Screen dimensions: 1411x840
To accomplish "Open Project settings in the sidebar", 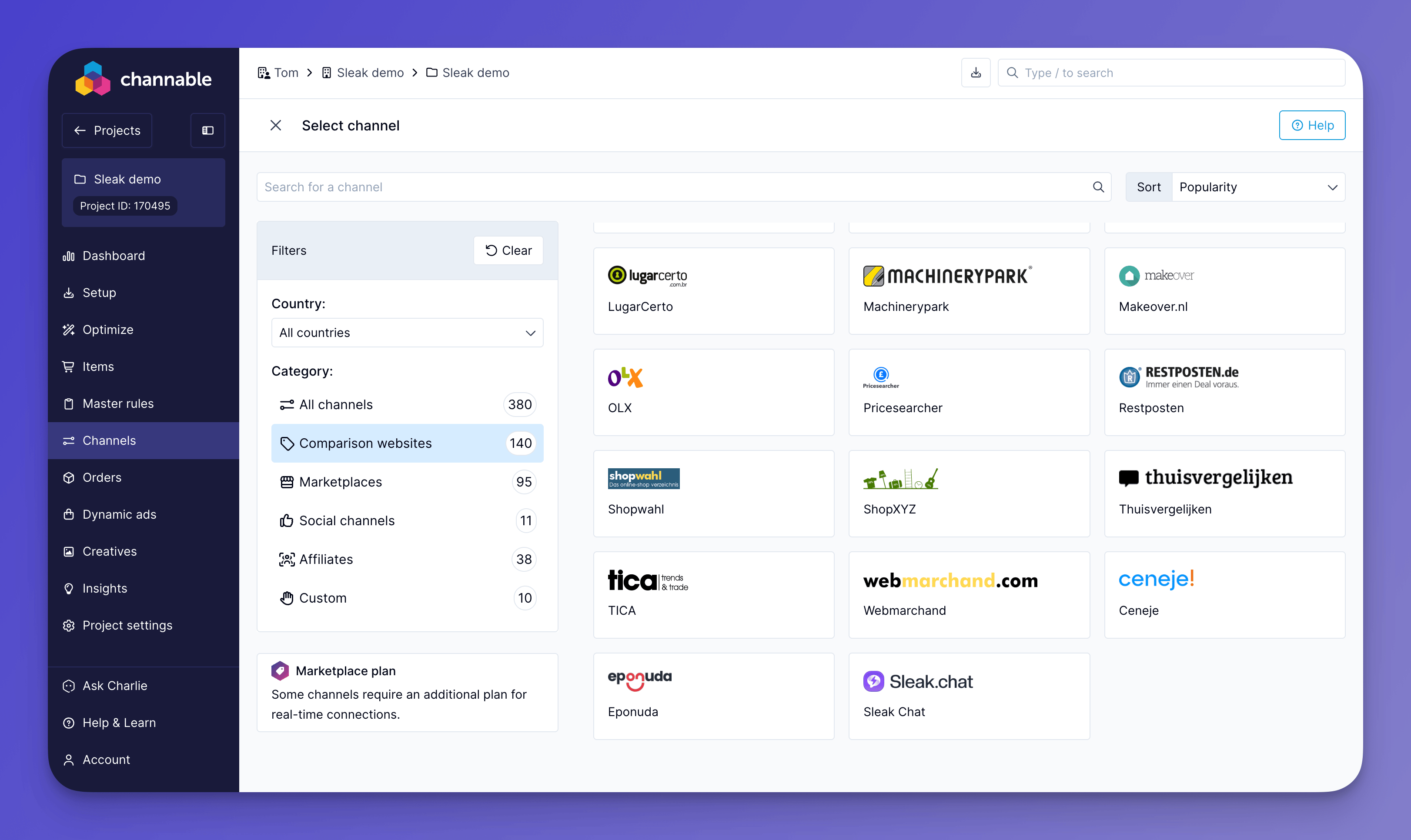I will pyautogui.click(x=143, y=625).
